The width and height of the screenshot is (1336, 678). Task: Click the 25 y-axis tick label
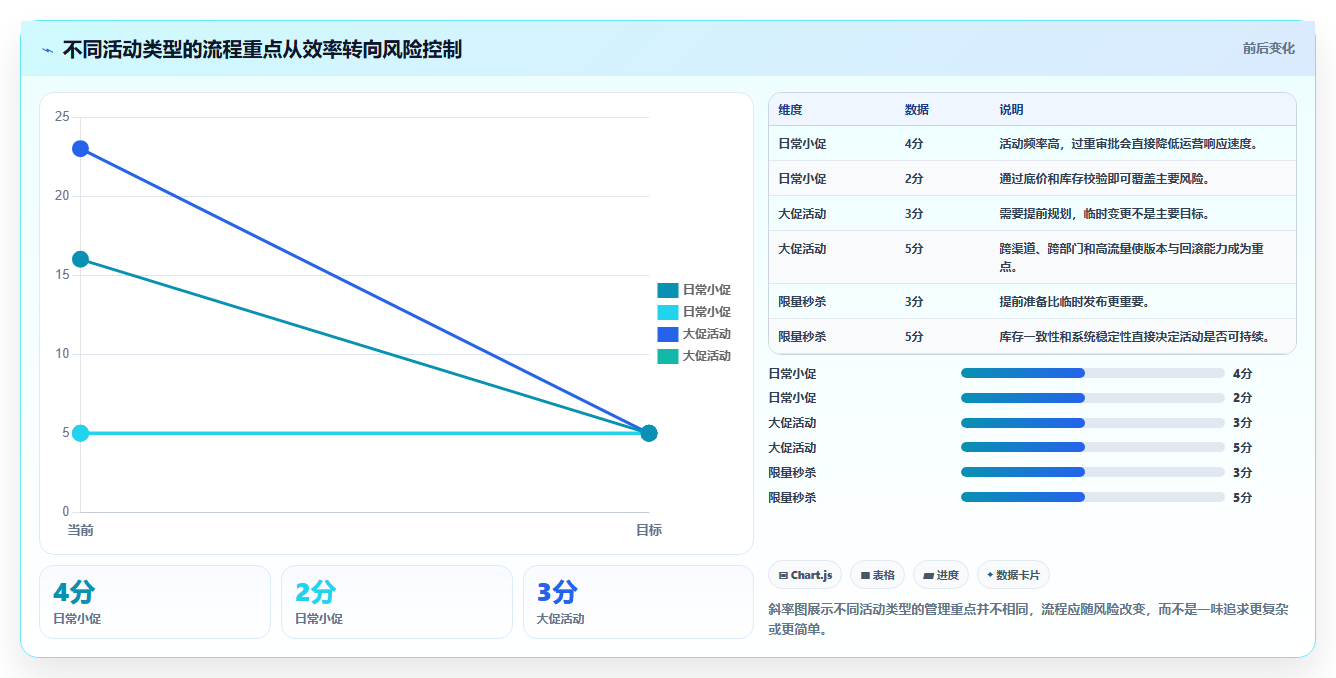(x=62, y=117)
